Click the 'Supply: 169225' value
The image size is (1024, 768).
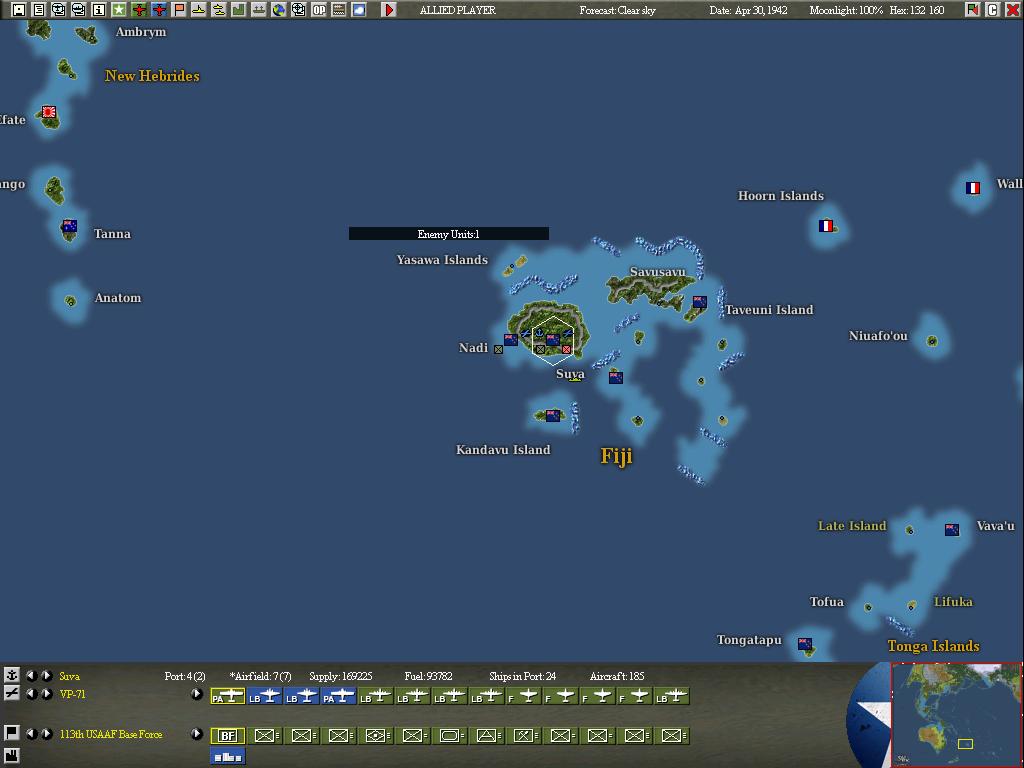click(340, 676)
